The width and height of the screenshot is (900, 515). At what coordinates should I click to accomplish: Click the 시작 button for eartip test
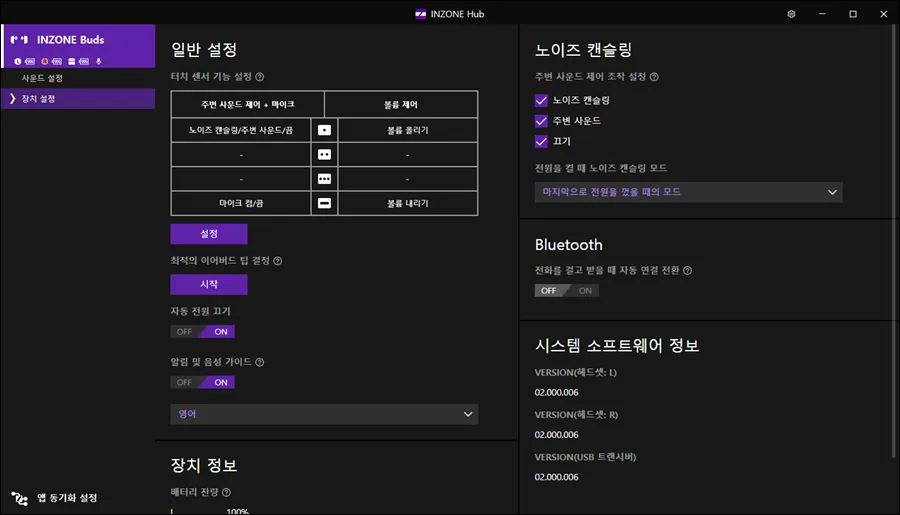[x=209, y=284]
